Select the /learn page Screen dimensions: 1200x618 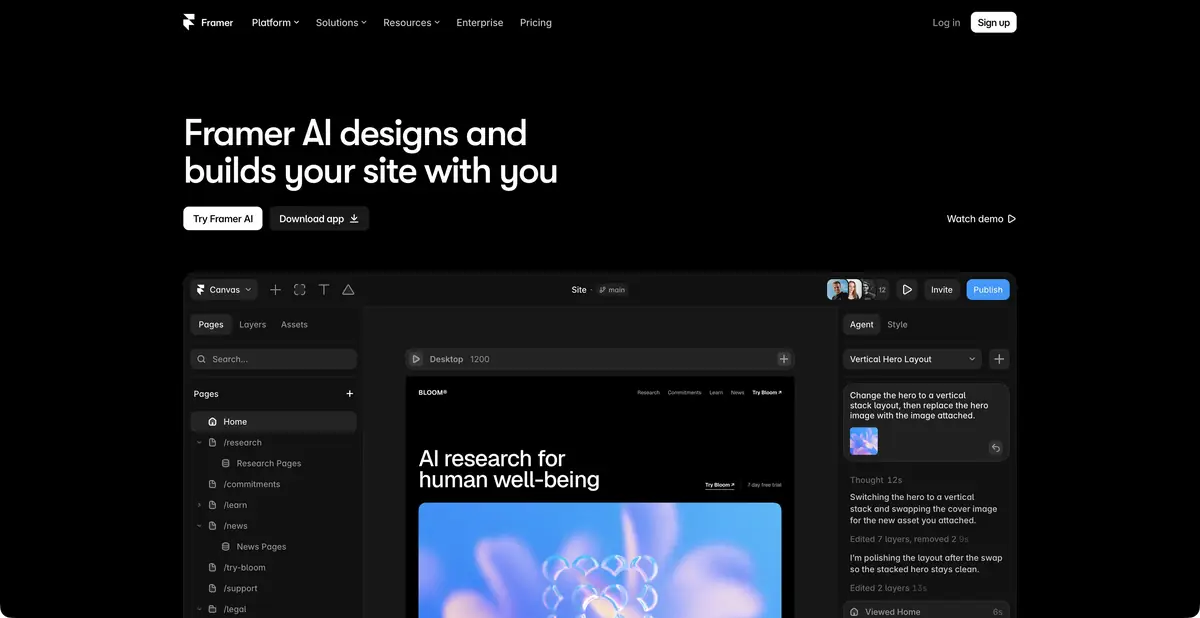point(235,506)
